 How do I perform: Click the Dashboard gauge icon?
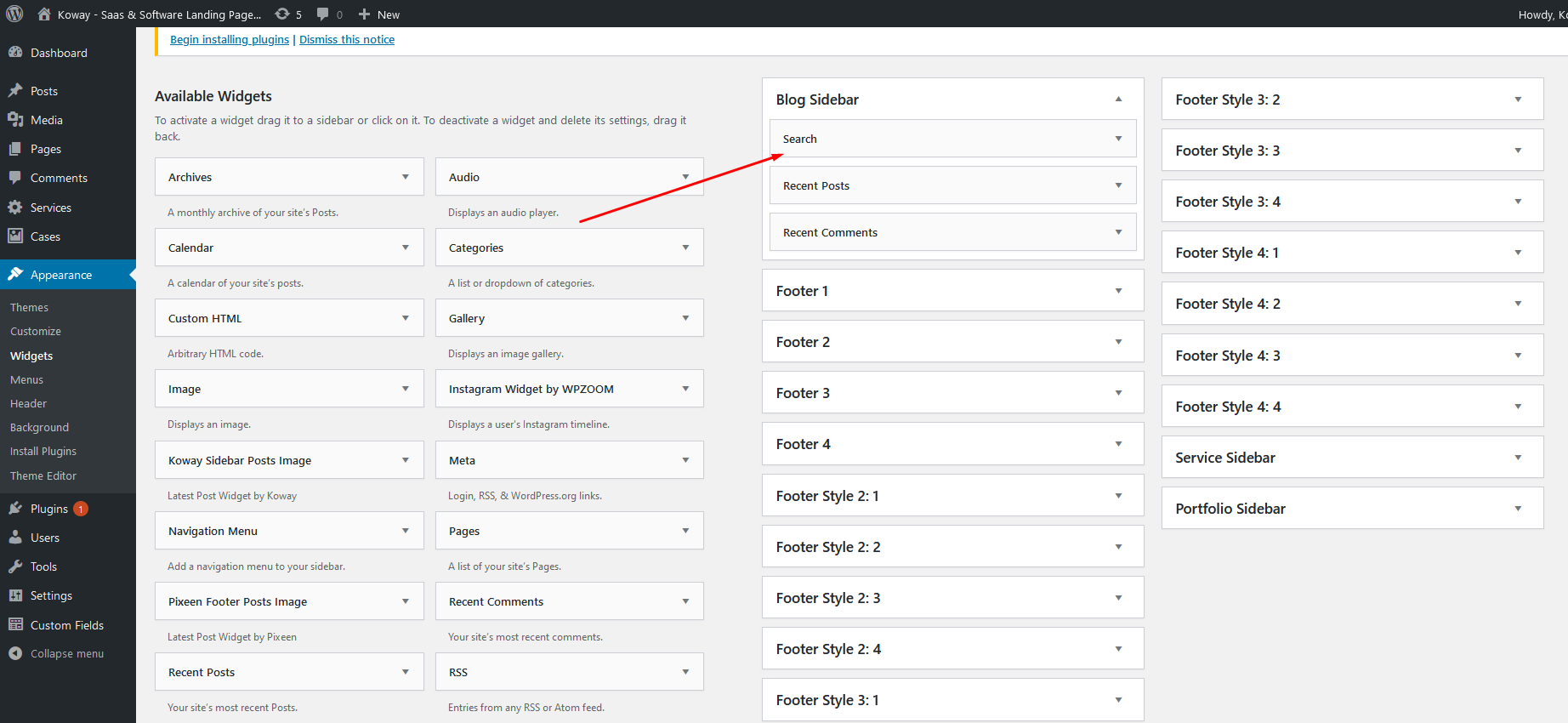pyautogui.click(x=15, y=52)
